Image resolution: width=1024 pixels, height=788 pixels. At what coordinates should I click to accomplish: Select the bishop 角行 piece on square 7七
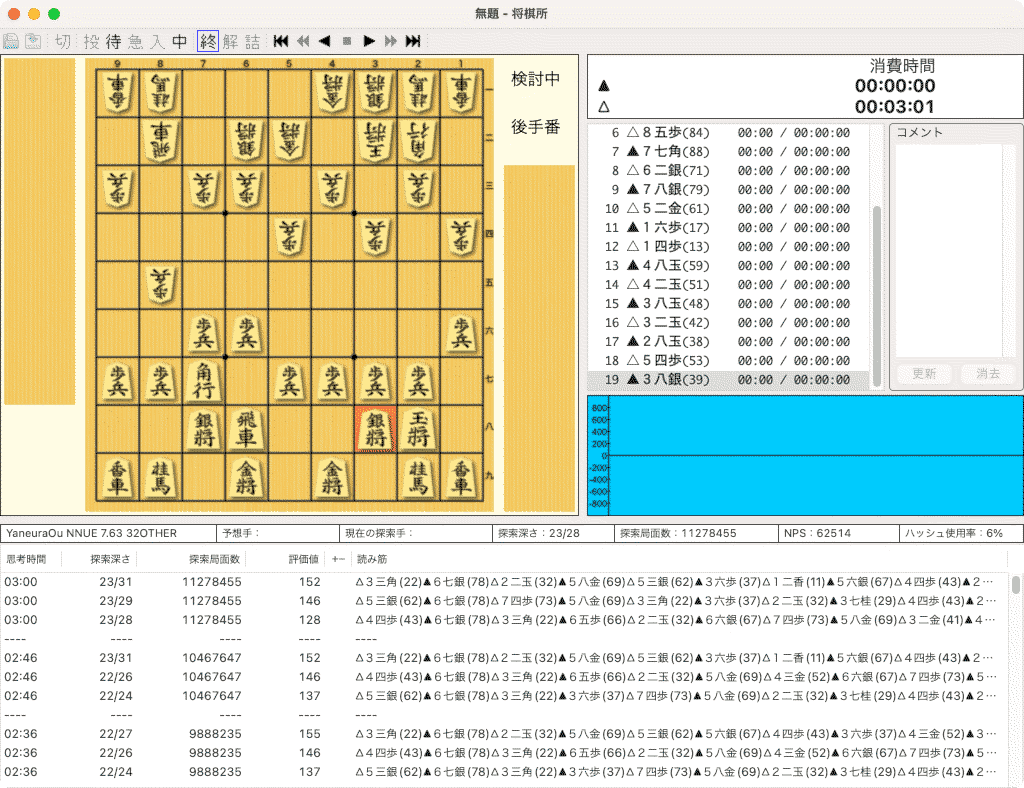tap(204, 381)
